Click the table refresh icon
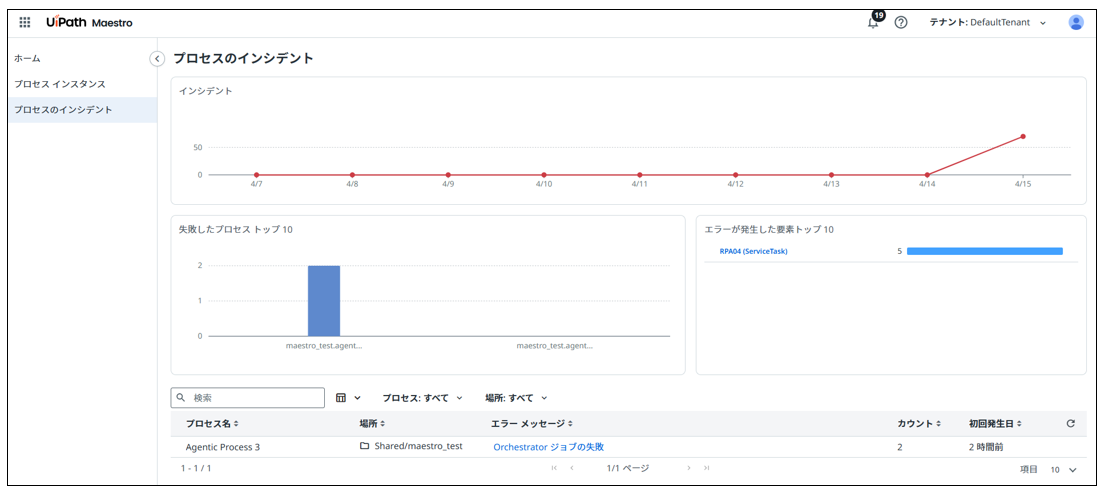 pyautogui.click(x=1070, y=423)
